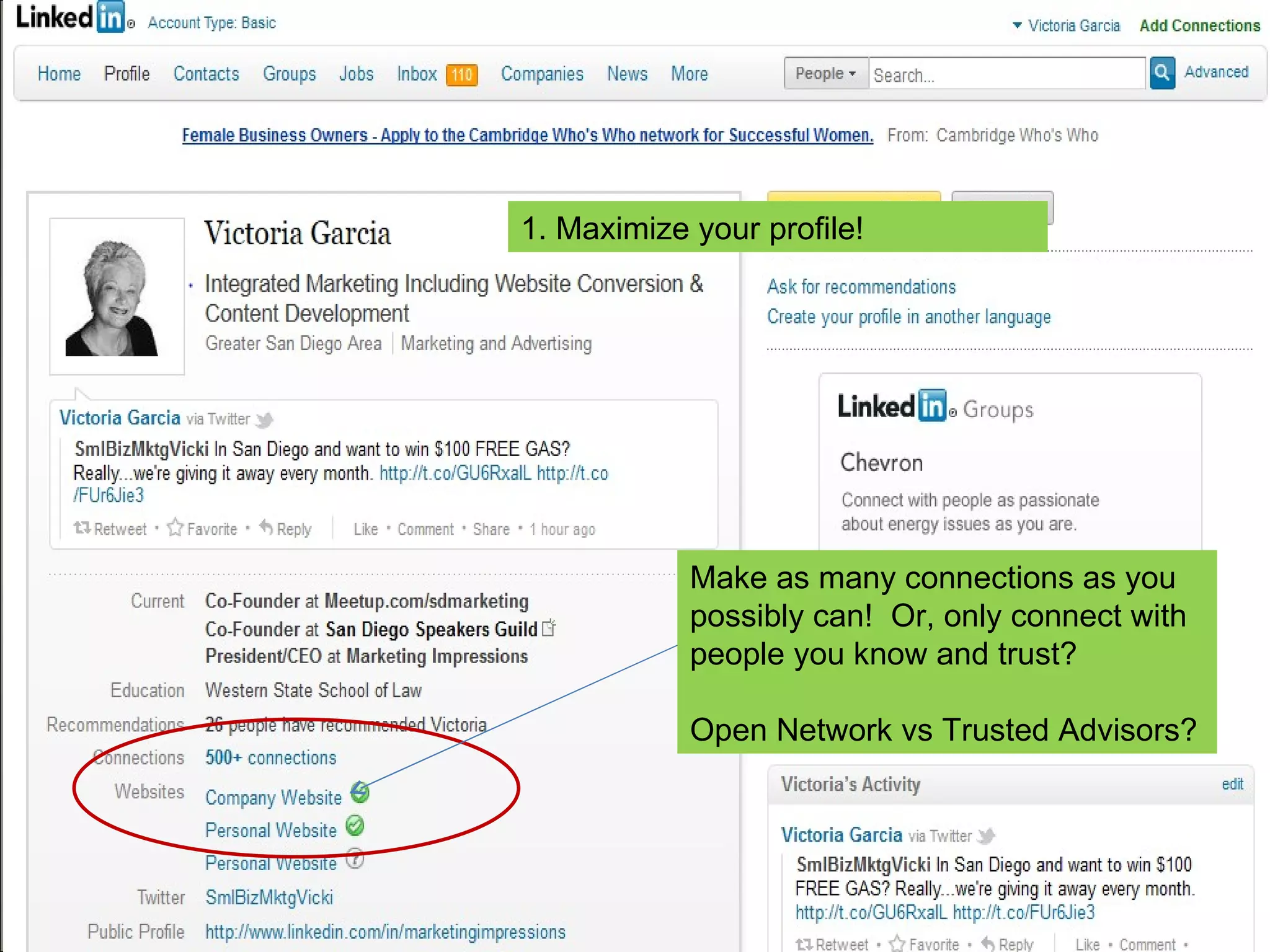Expand the Victoria Garcia account menu arrow

[1017, 25]
